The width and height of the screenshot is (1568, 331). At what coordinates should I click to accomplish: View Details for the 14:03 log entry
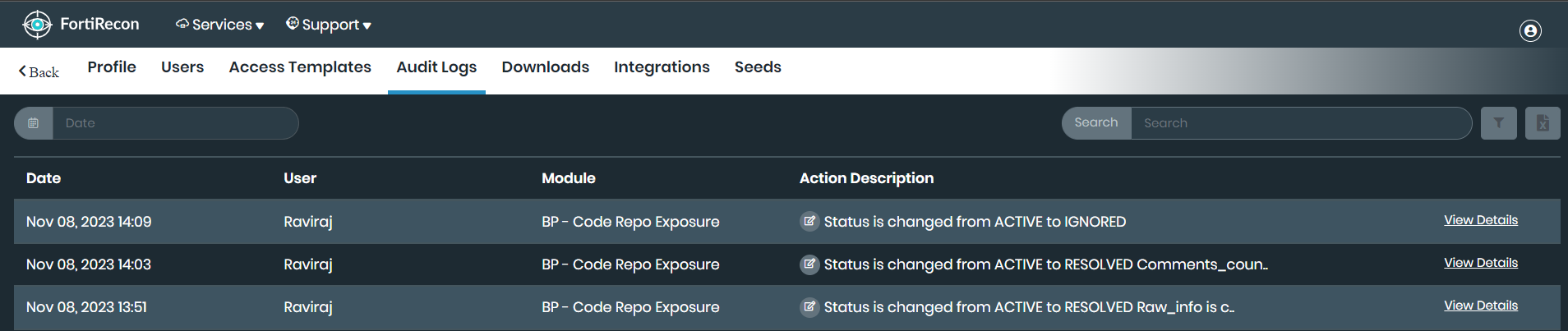pos(1481,263)
